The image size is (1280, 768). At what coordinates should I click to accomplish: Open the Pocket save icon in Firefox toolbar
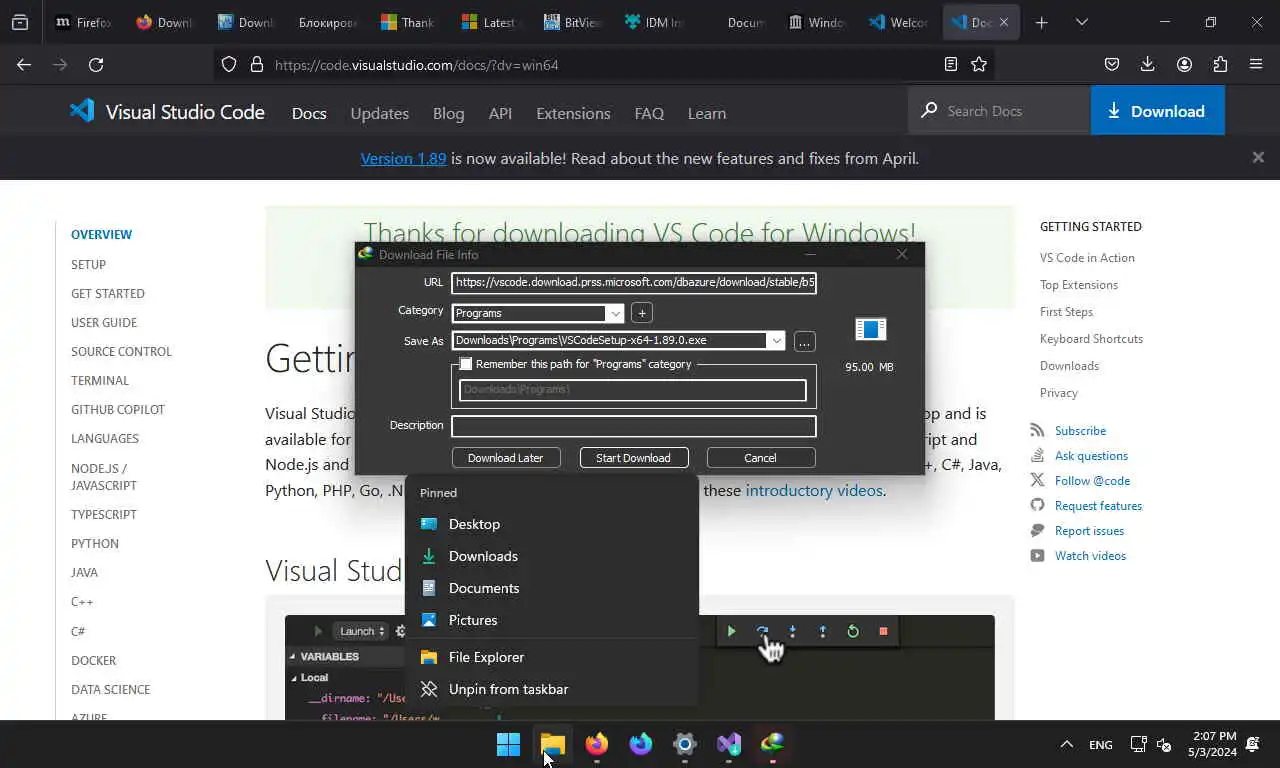point(1111,64)
